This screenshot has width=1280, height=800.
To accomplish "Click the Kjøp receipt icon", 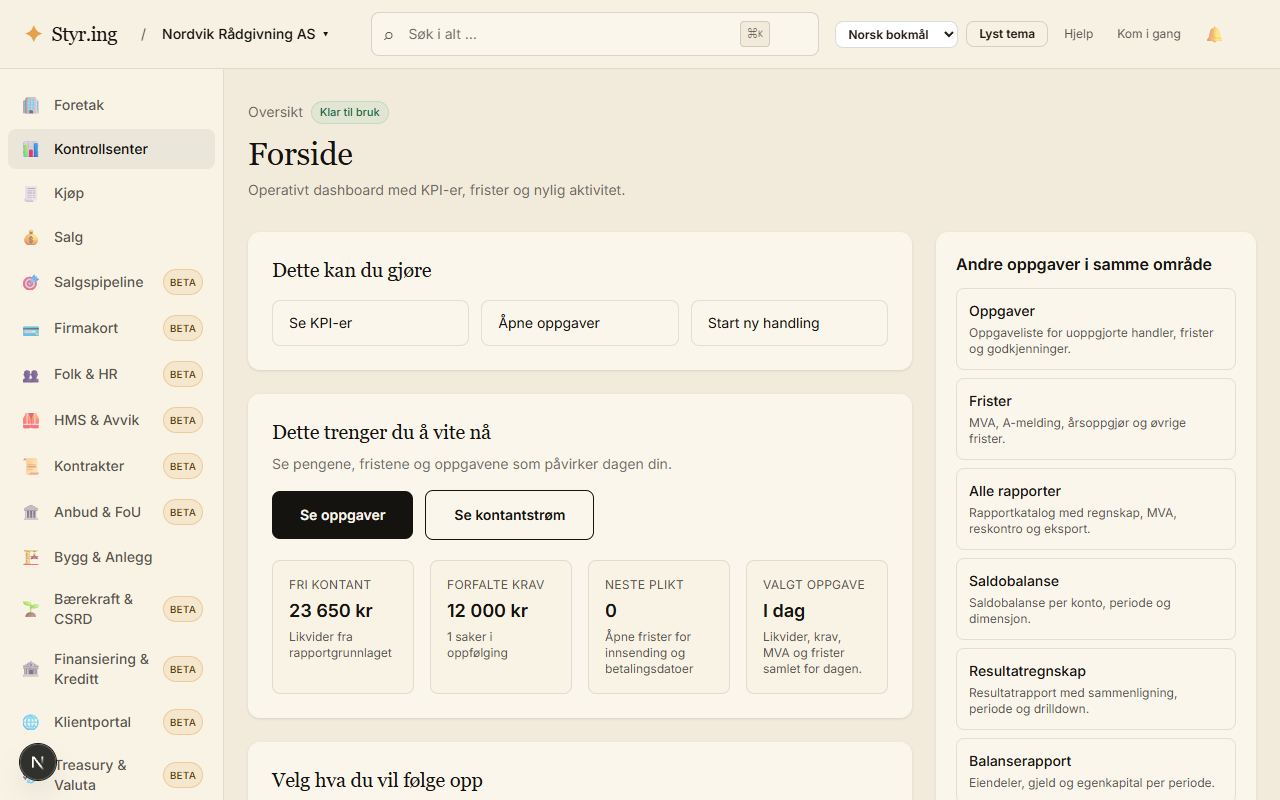I will (x=31, y=193).
